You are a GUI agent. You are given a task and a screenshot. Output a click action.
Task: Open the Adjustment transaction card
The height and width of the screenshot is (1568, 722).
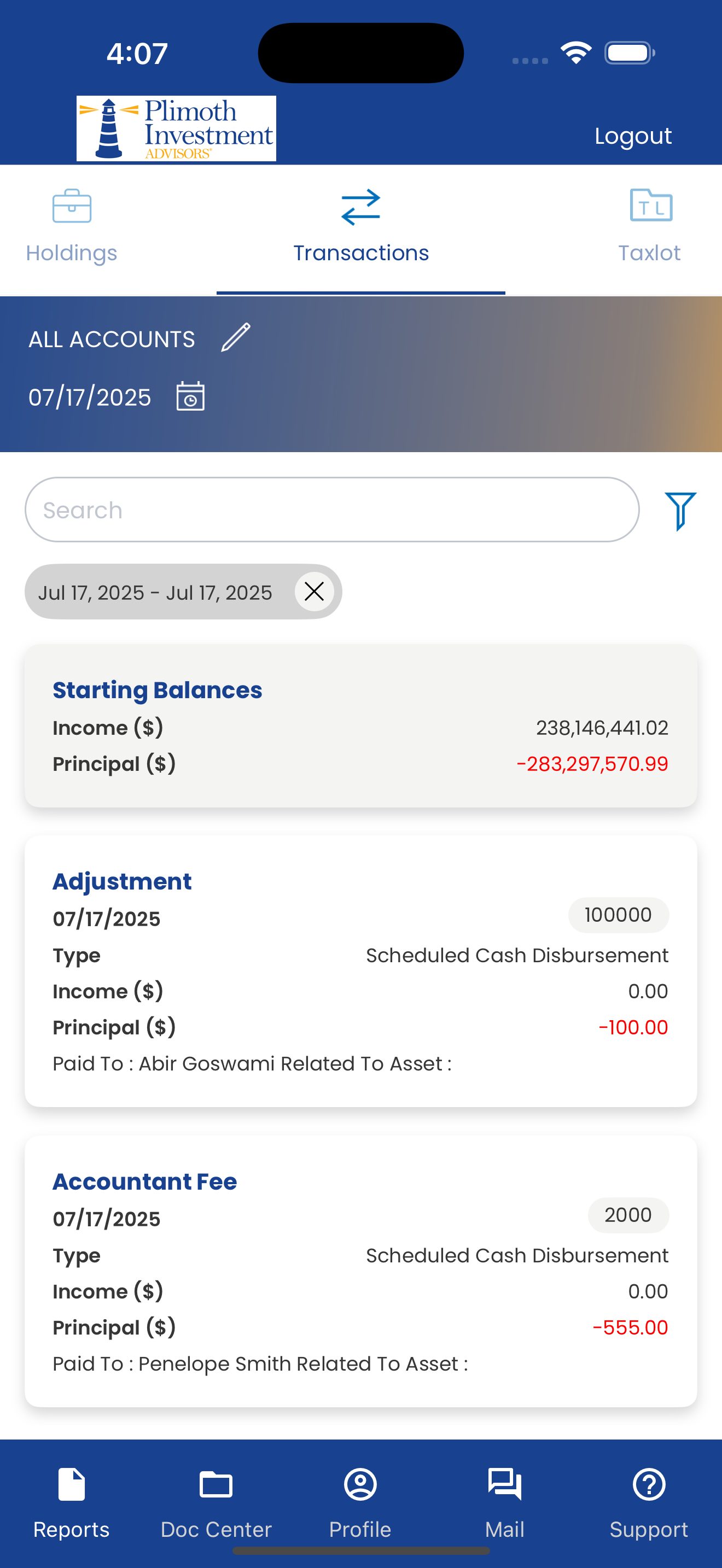[x=361, y=971]
